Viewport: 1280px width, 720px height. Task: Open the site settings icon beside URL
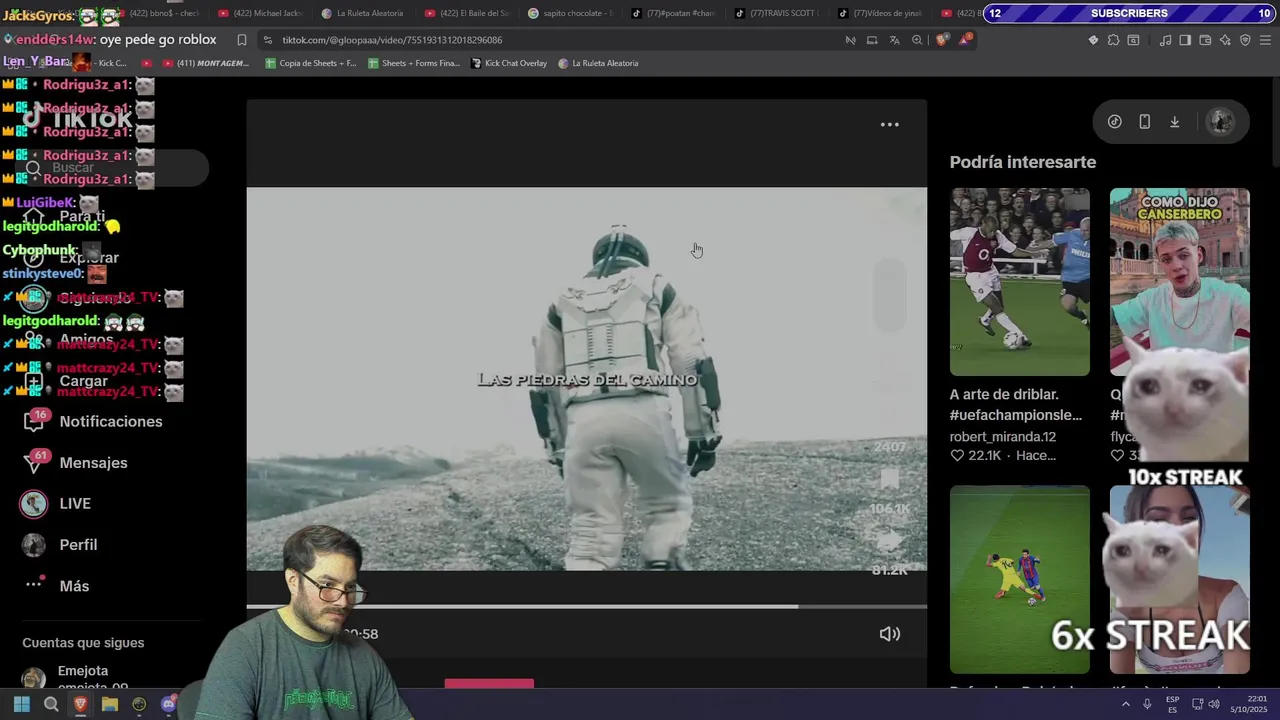point(268,40)
